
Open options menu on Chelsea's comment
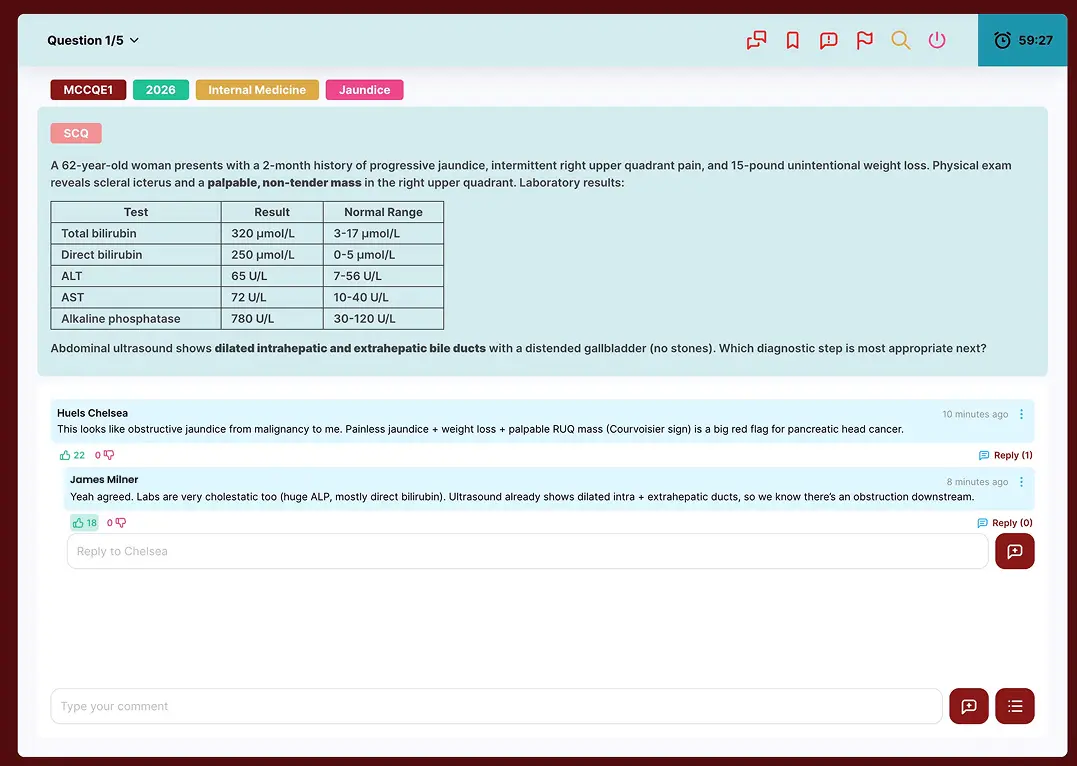[x=1021, y=413]
